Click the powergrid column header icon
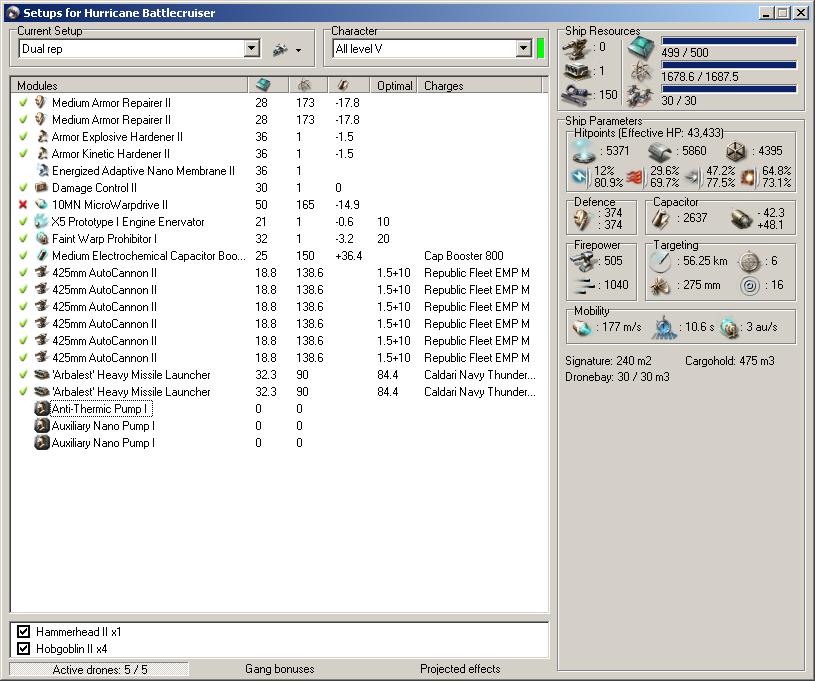 coord(304,86)
